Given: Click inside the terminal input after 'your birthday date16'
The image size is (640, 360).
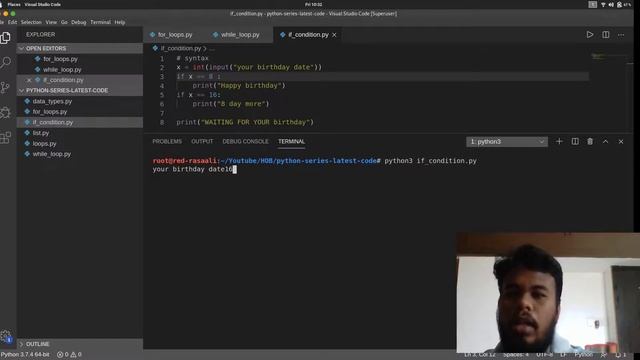Looking at the screenshot, I should [x=235, y=169].
